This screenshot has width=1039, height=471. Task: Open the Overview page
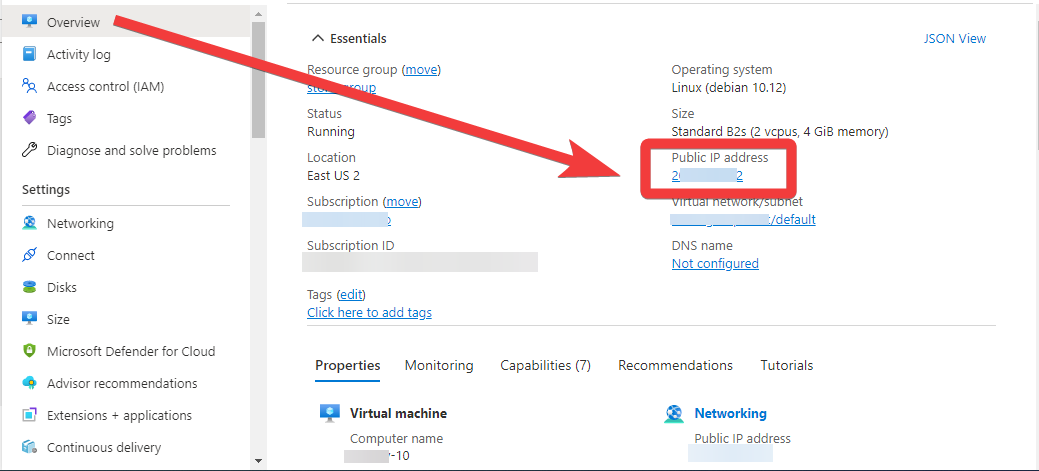(126, 22)
